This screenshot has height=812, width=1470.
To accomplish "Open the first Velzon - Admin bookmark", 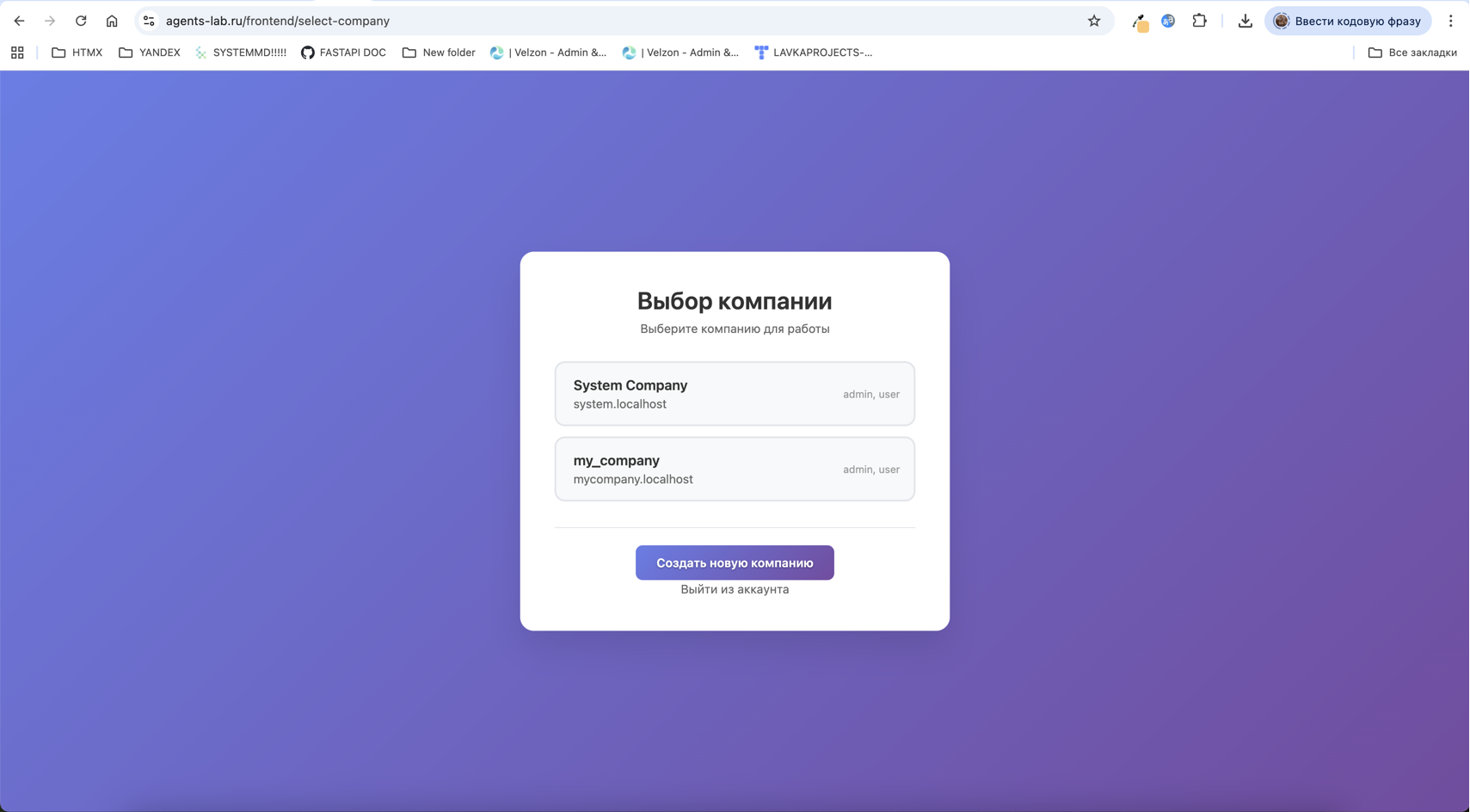I will (548, 52).
